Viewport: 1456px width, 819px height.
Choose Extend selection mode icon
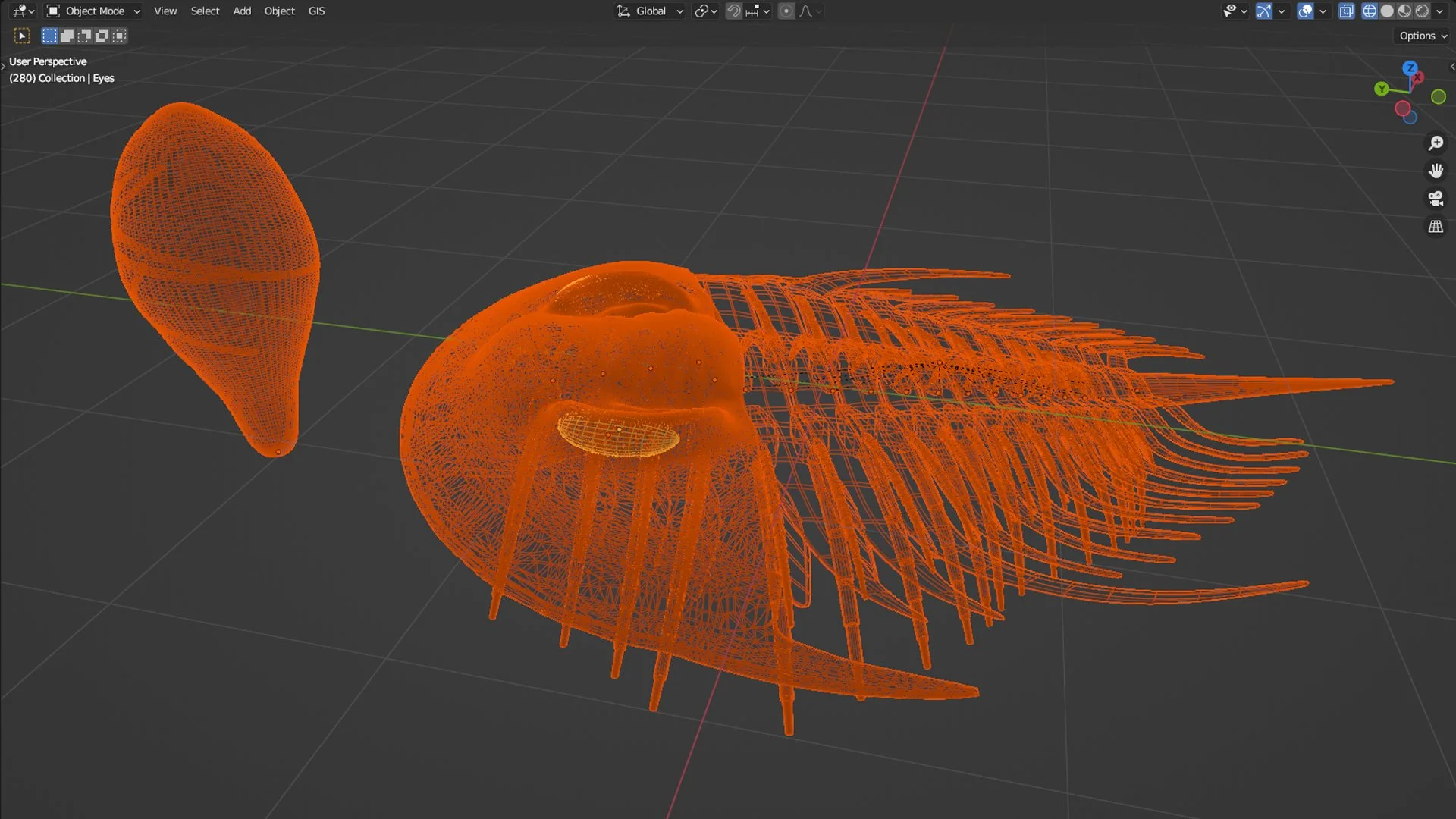tap(67, 36)
